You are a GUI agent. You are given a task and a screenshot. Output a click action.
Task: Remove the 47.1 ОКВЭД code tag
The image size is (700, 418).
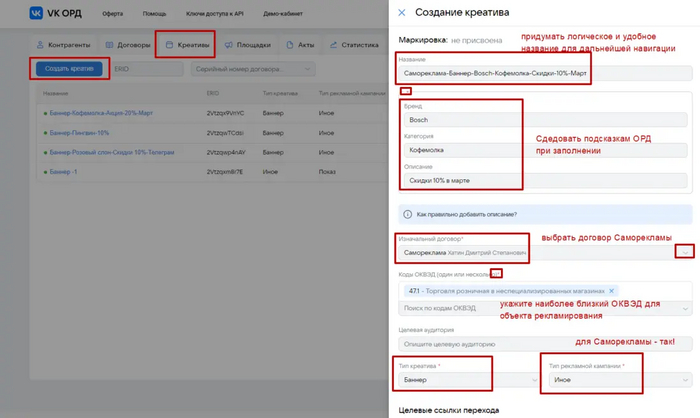pos(612,291)
